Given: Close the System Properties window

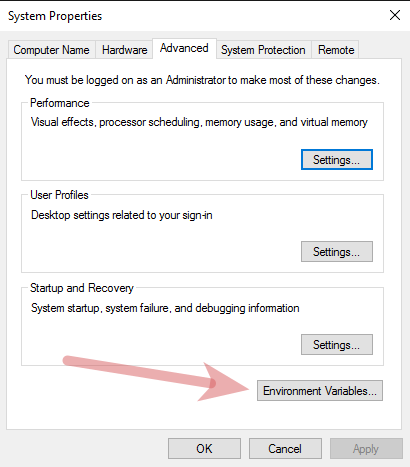Looking at the screenshot, I should click(395, 15).
